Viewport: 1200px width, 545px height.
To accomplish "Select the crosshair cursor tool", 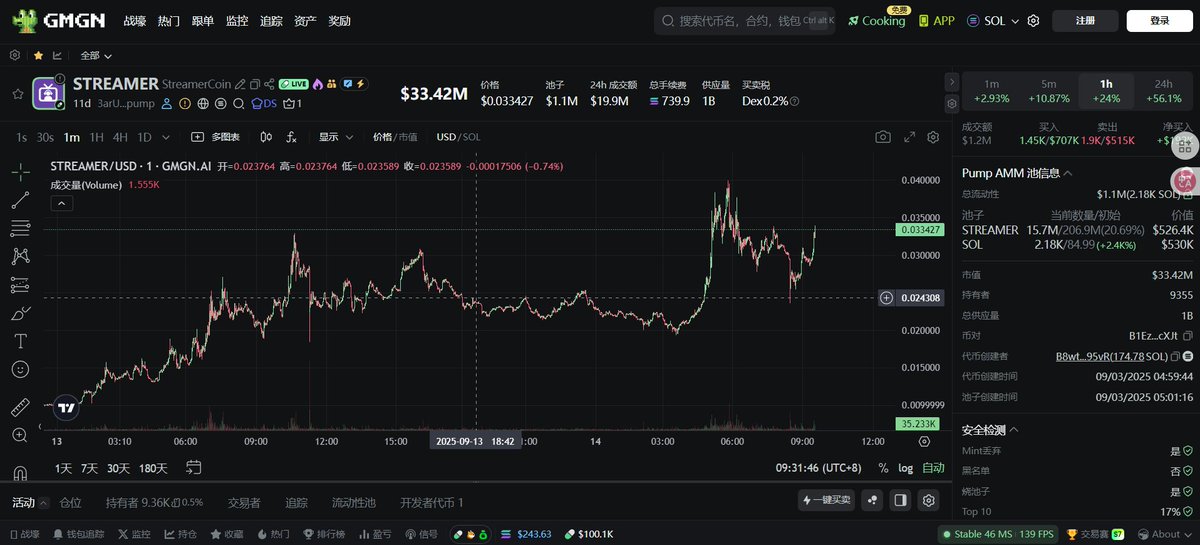I will (20, 172).
